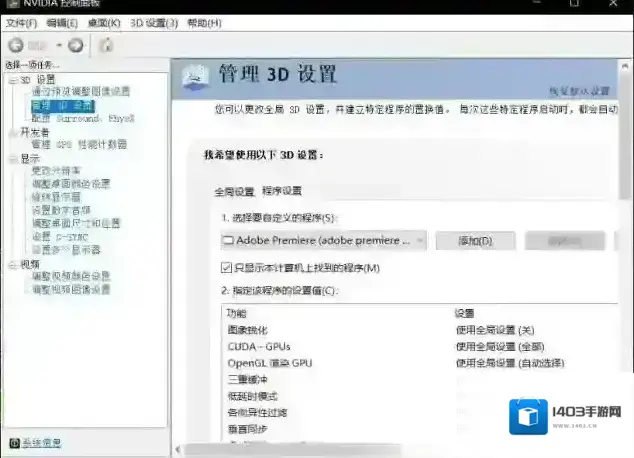Open the 文件(F) menu
634x458 pixels.
coord(20,22)
